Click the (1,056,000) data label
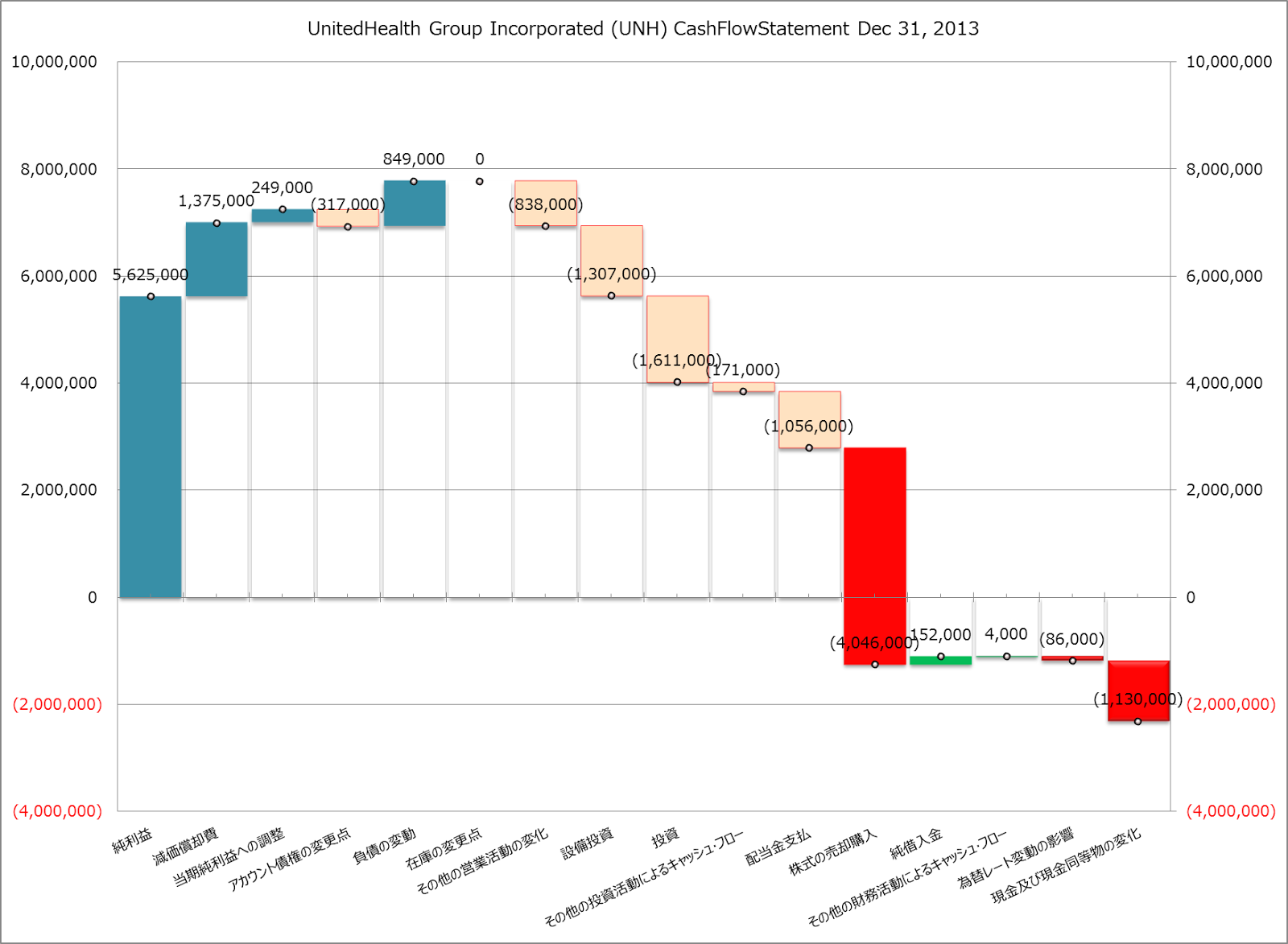This screenshot has width=1288, height=944. (x=809, y=427)
